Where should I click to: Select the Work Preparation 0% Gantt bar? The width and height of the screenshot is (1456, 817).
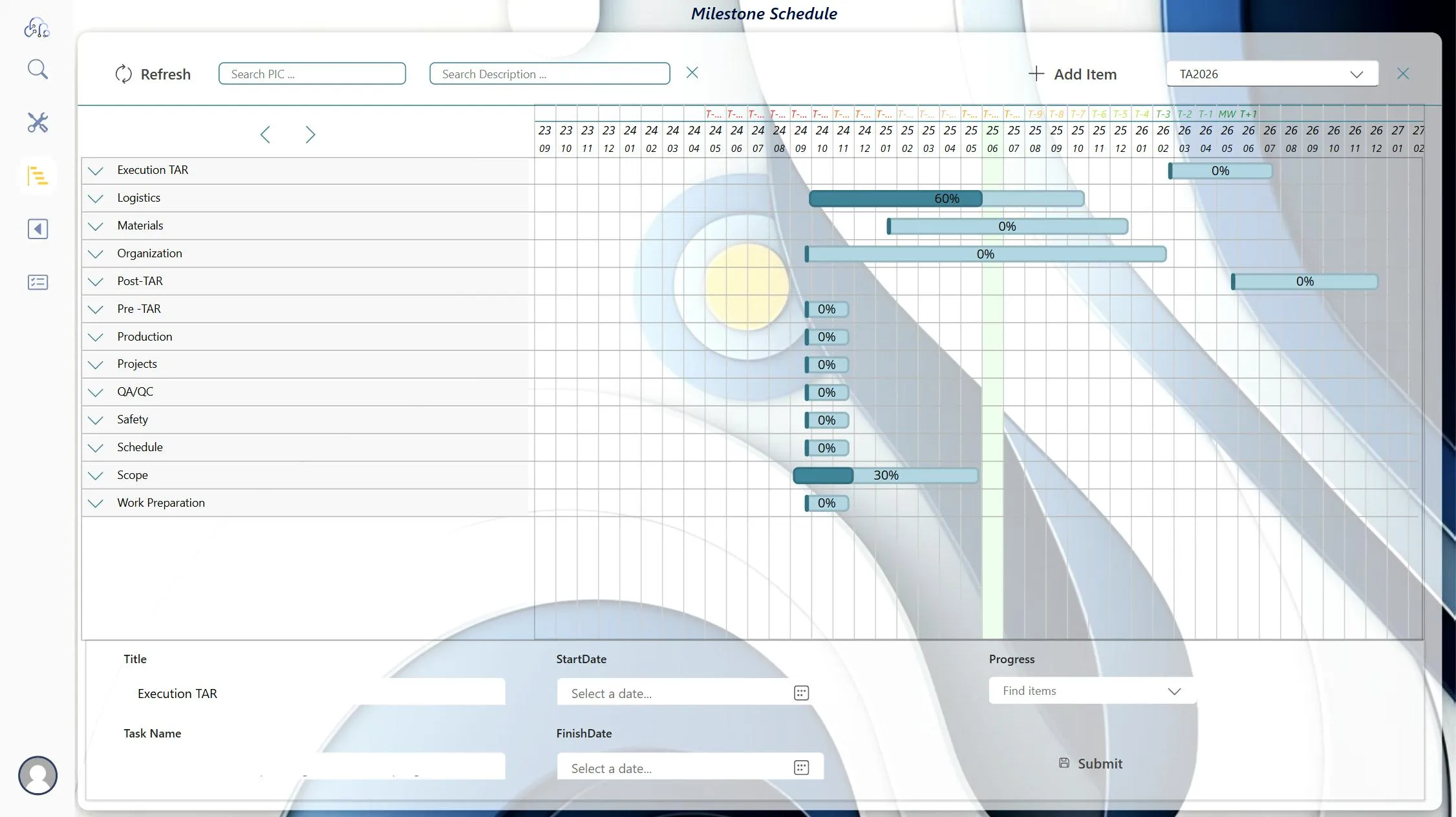[826, 503]
